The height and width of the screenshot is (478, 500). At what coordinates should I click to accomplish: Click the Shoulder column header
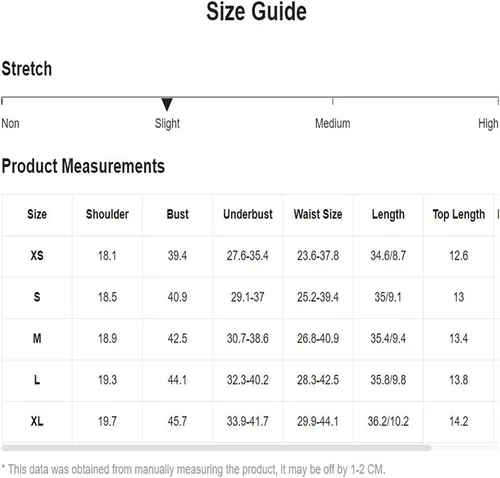[107, 214]
